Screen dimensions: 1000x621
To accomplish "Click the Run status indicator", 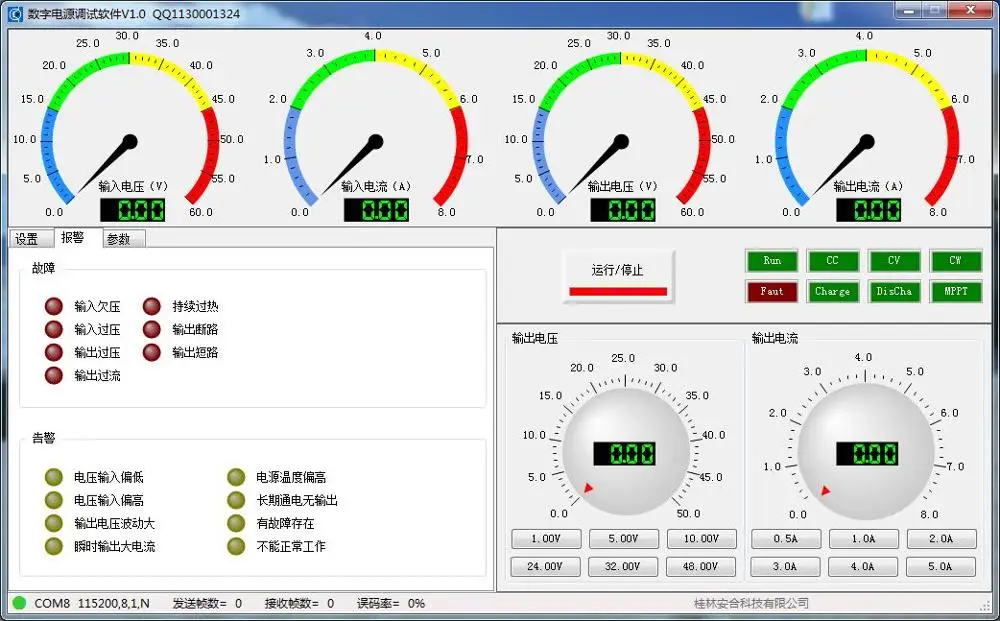I will 772,261.
